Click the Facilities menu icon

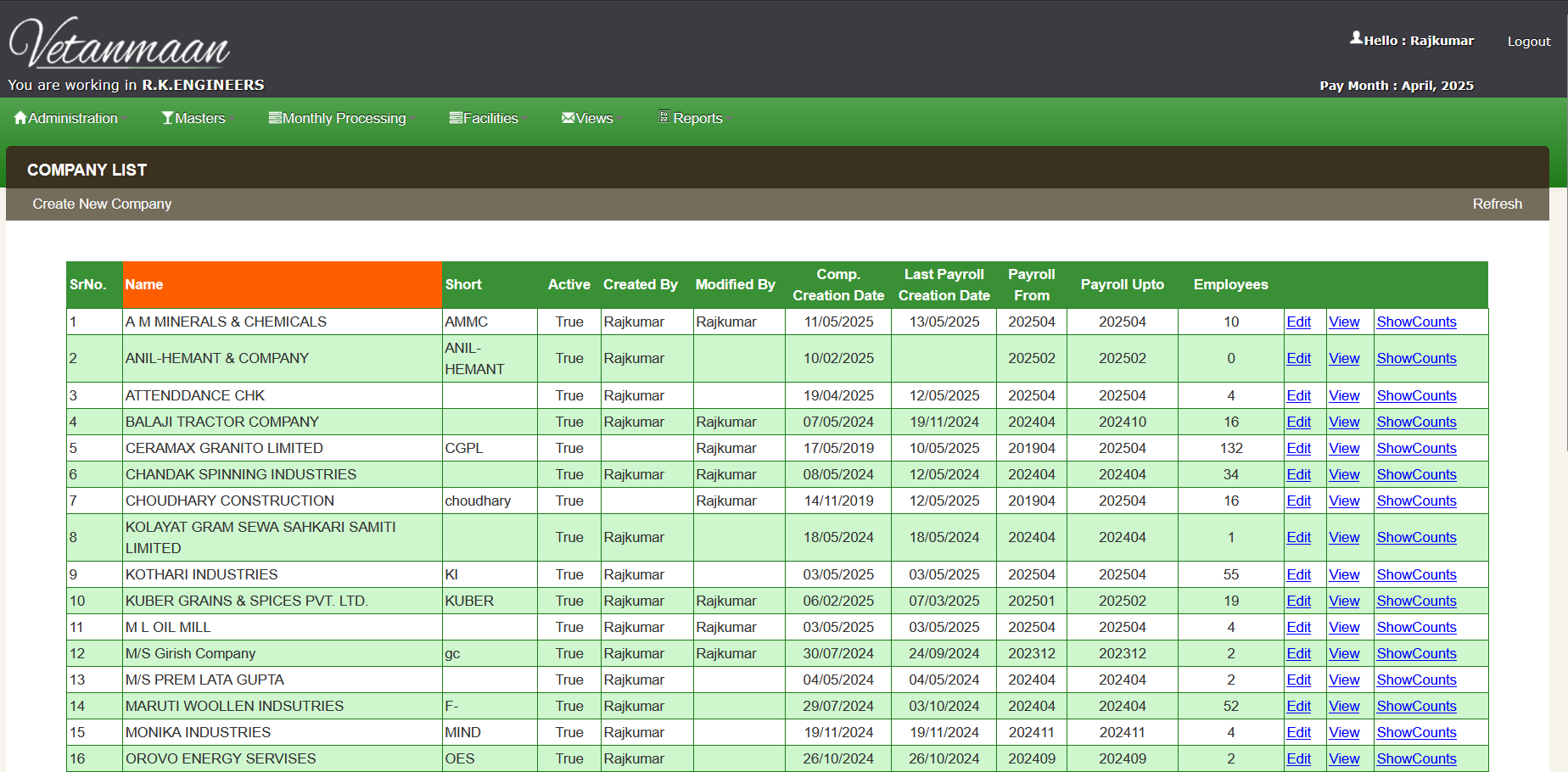456,118
